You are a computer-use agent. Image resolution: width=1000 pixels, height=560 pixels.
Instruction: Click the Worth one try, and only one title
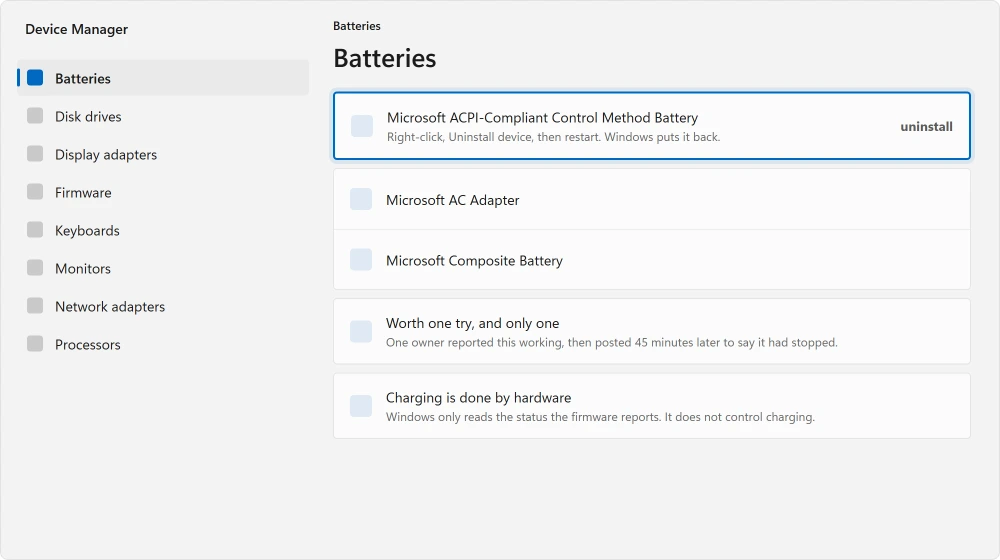(x=472, y=323)
